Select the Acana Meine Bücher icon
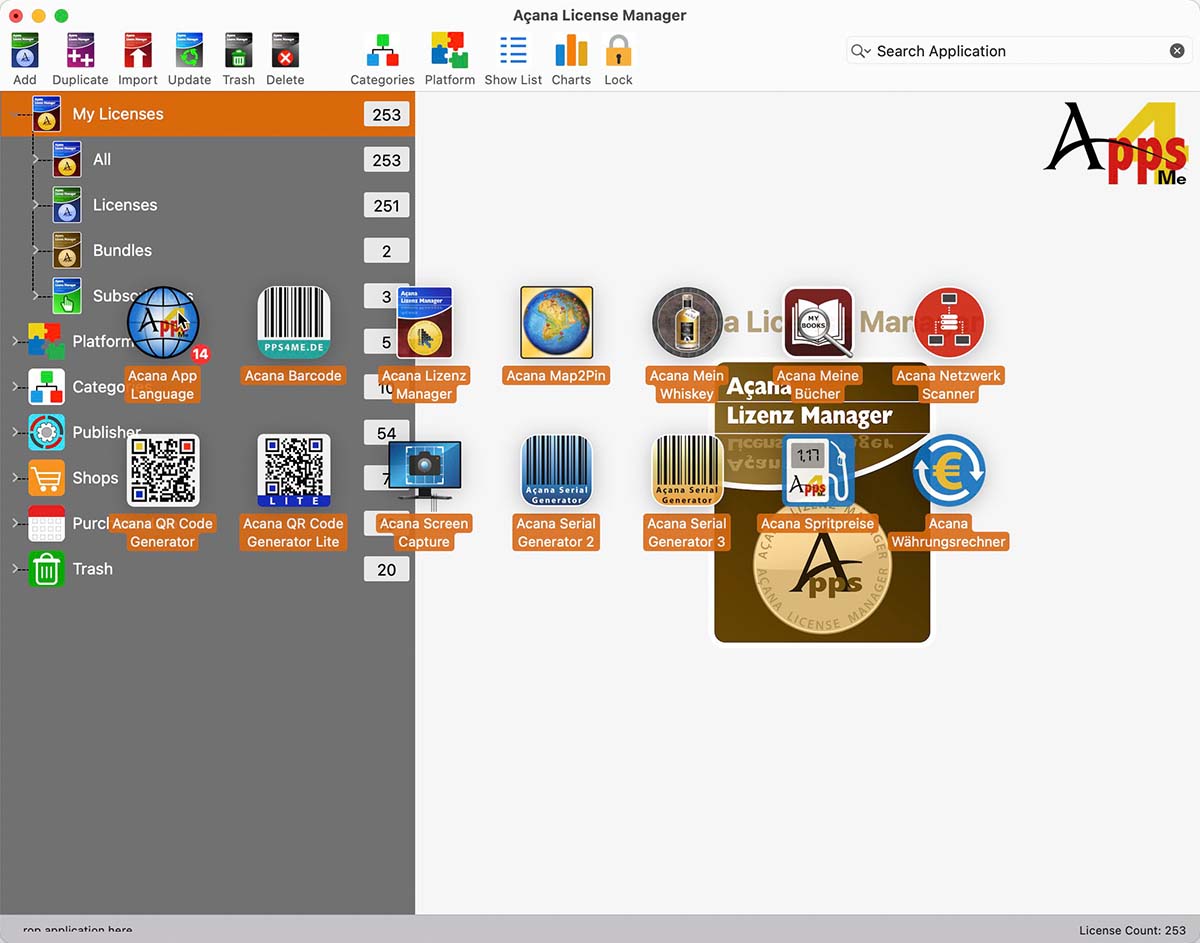 818,323
